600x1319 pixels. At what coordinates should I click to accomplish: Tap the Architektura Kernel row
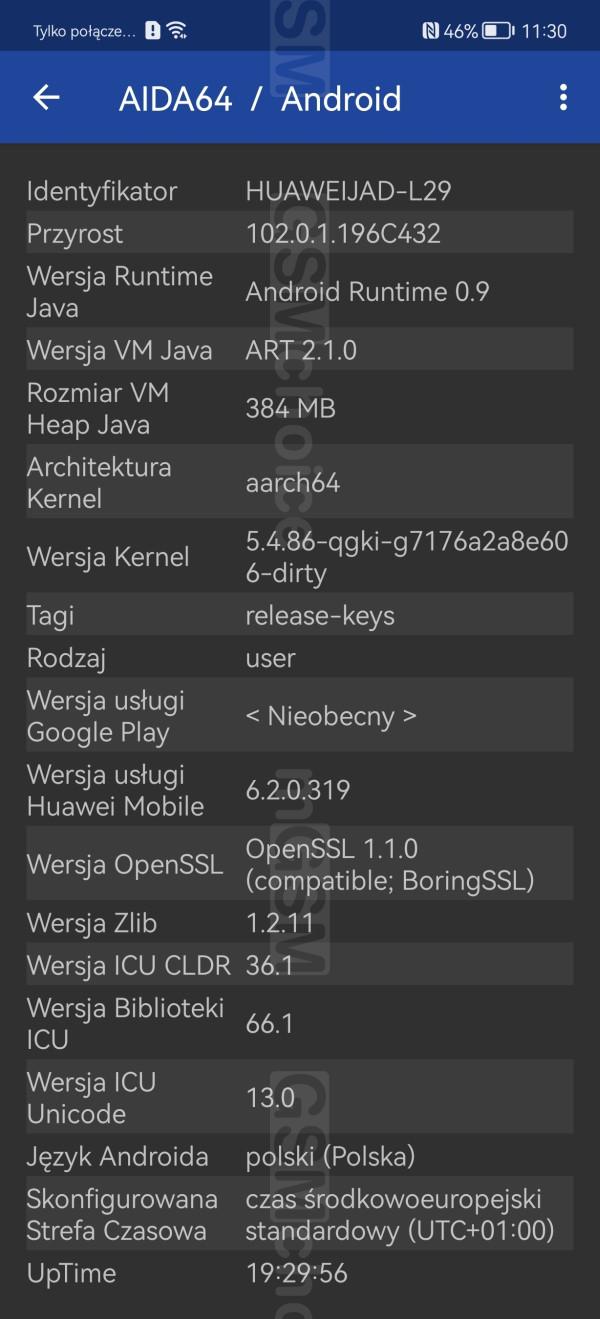click(x=299, y=482)
